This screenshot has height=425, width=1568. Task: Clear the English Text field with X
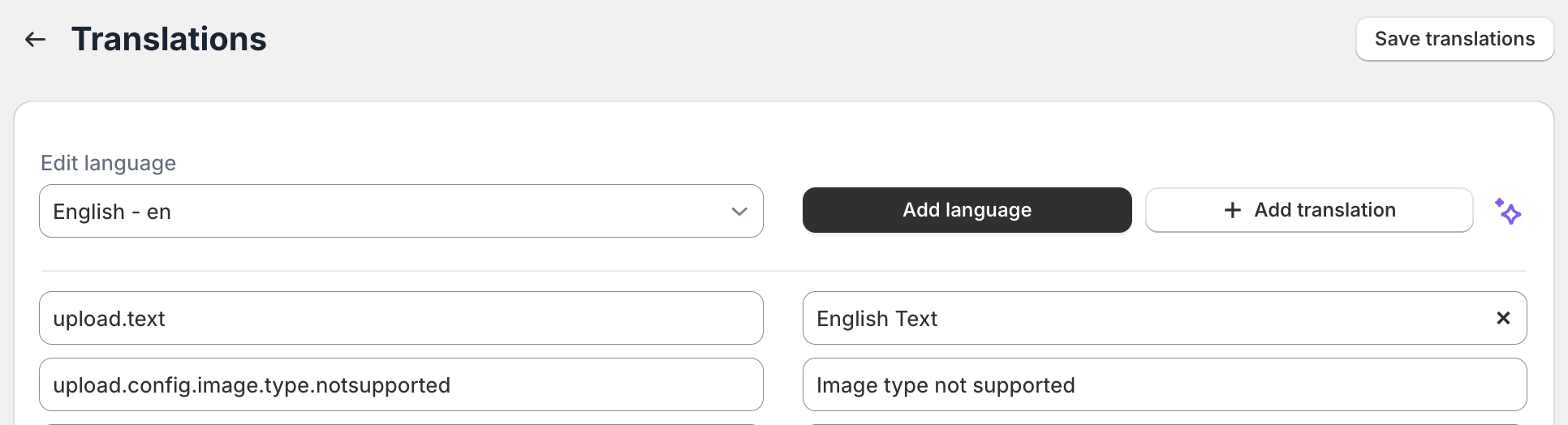1503,318
